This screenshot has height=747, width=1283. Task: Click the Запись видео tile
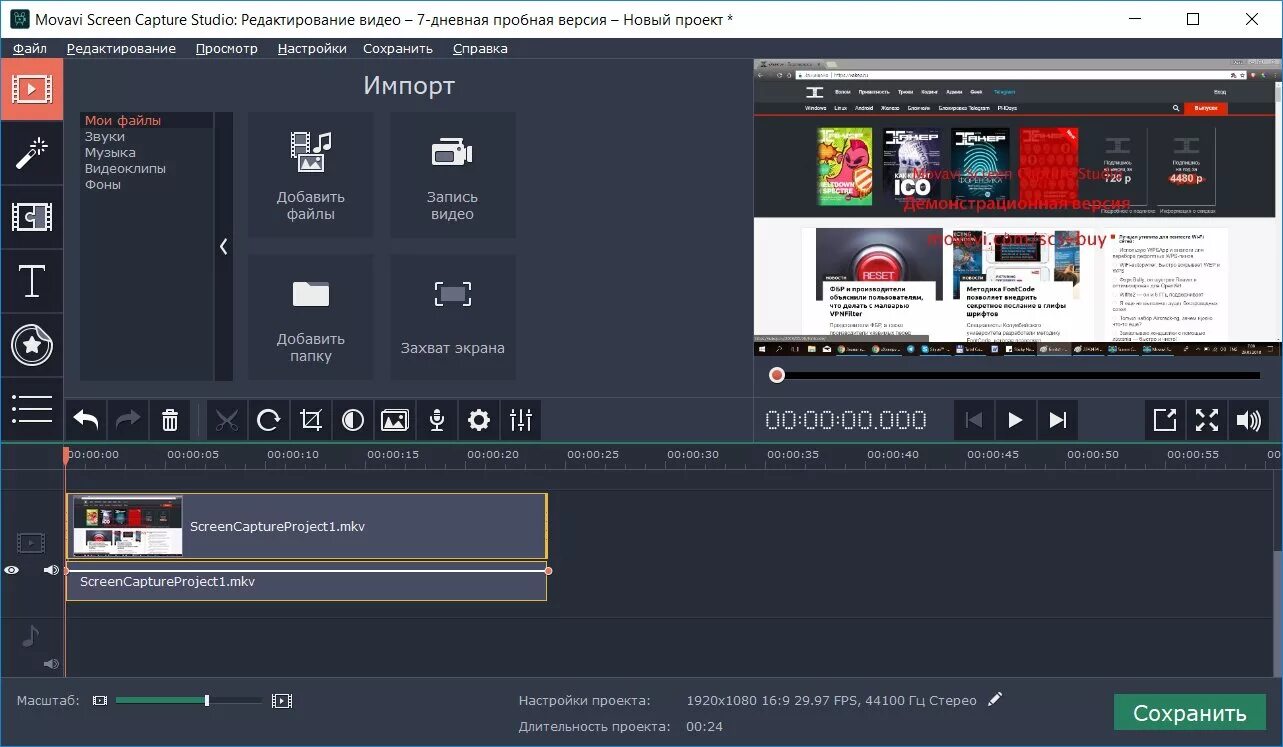(453, 175)
